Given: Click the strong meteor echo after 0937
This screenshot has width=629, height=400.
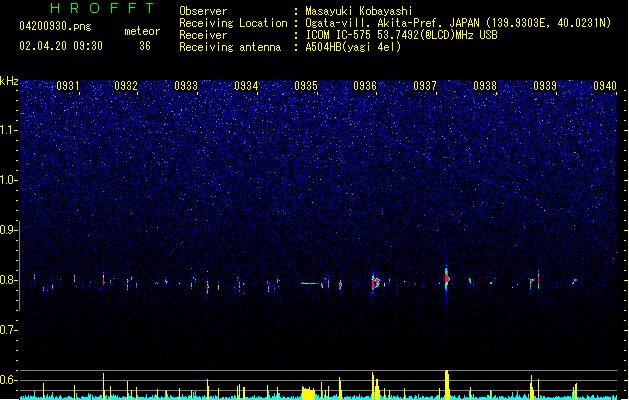Looking at the screenshot, I should click(x=447, y=278).
